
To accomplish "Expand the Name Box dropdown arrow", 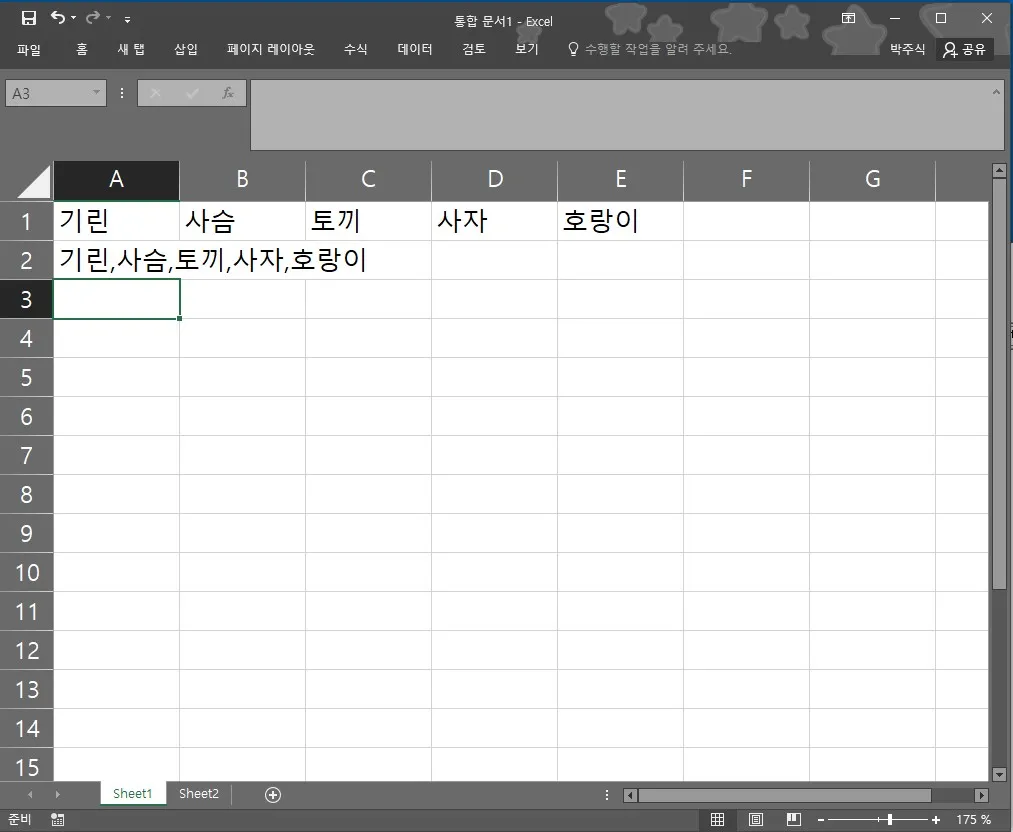I will coord(96,92).
